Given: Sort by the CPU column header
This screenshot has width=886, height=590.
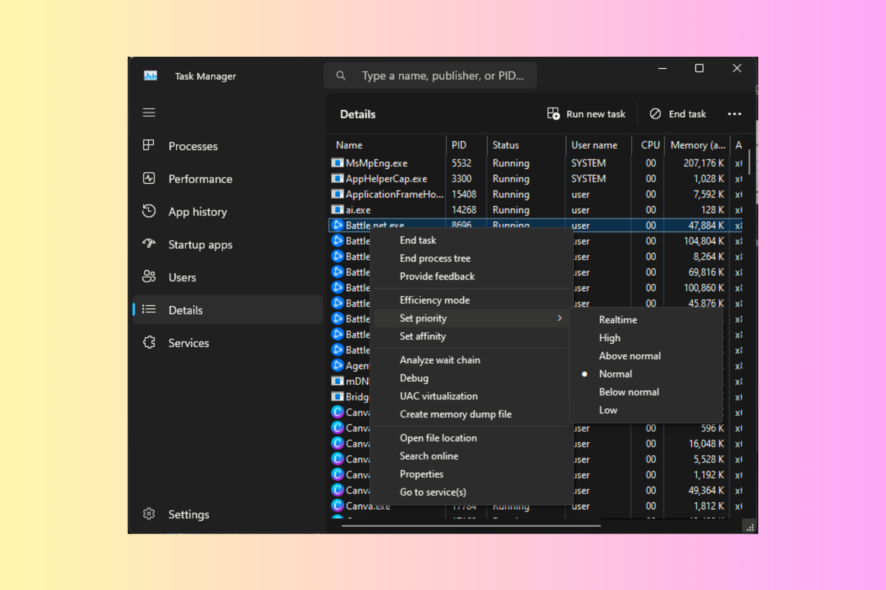Looking at the screenshot, I should [648, 145].
